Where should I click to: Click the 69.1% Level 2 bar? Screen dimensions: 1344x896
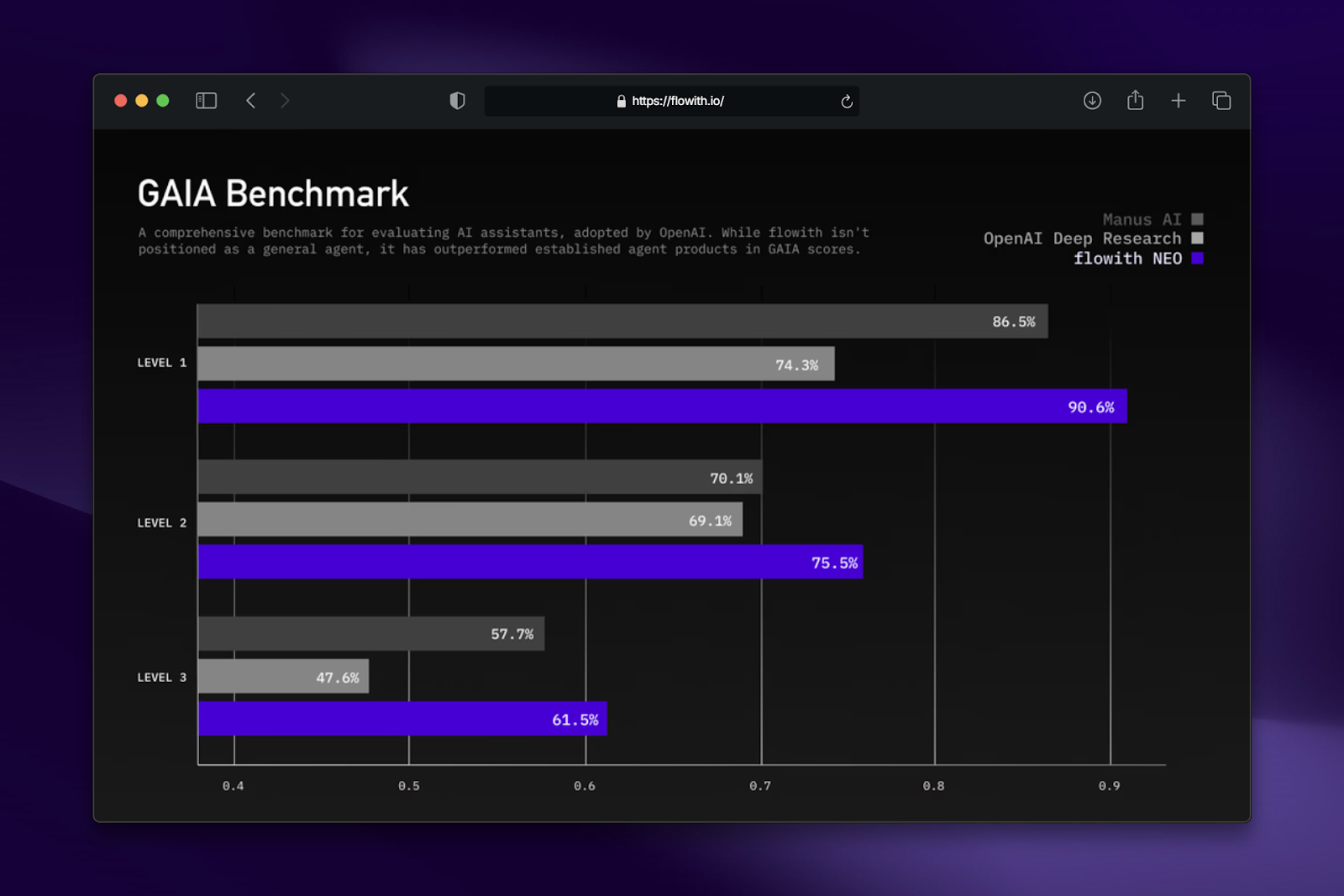470,520
